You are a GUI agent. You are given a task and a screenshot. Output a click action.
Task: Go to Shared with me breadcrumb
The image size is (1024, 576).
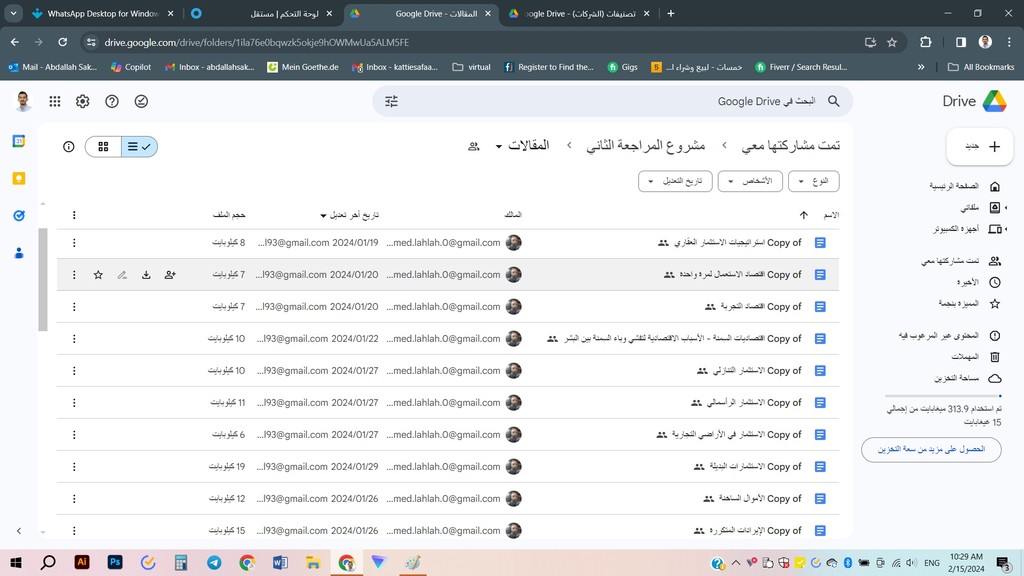[790, 146]
